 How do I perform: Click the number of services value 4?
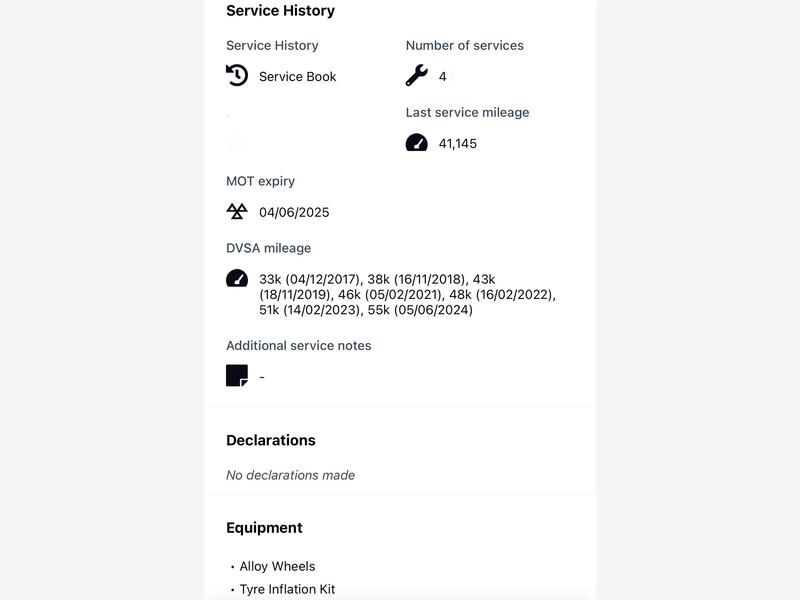[442, 77]
